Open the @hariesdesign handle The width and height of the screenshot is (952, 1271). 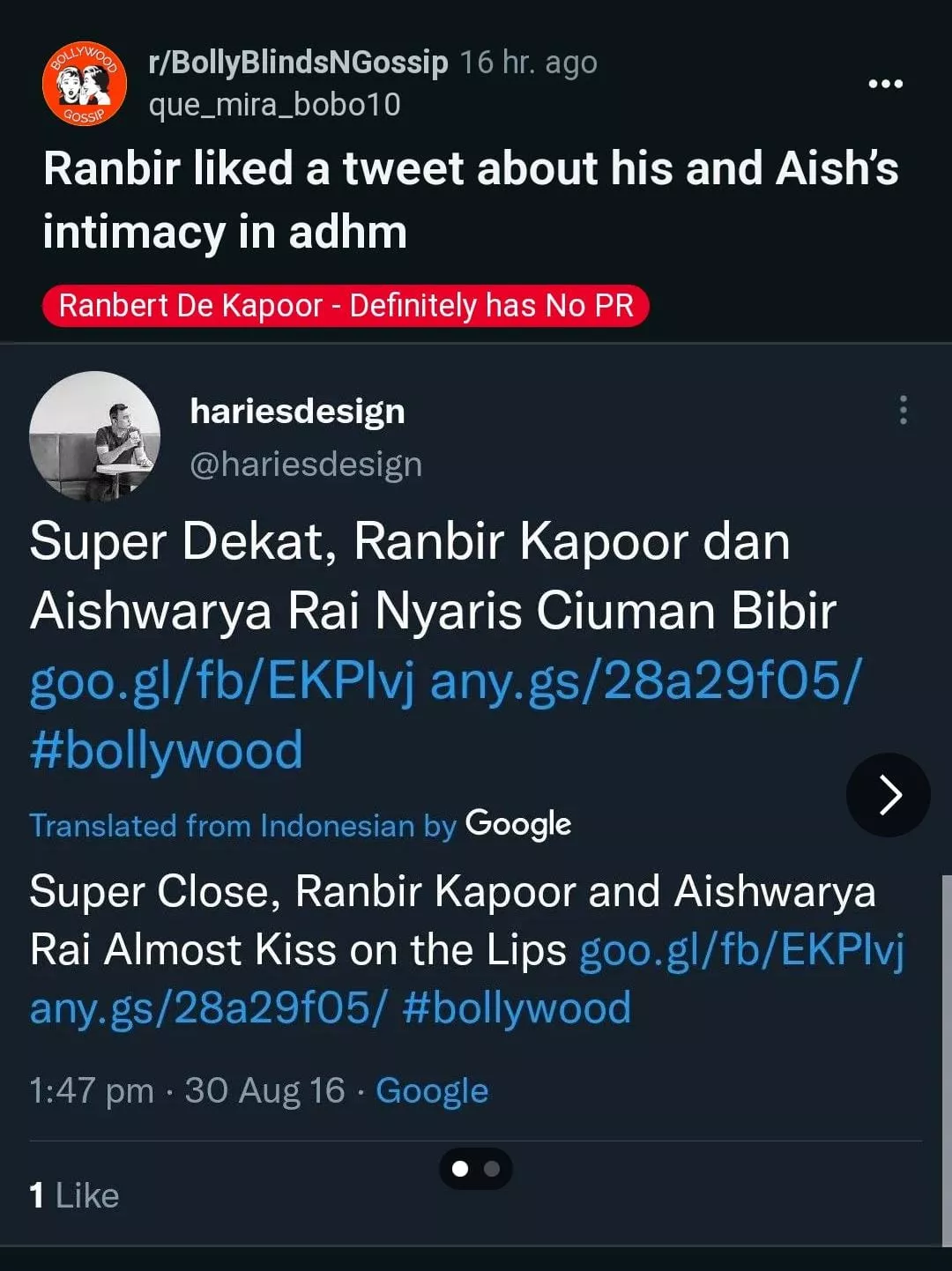306,465
